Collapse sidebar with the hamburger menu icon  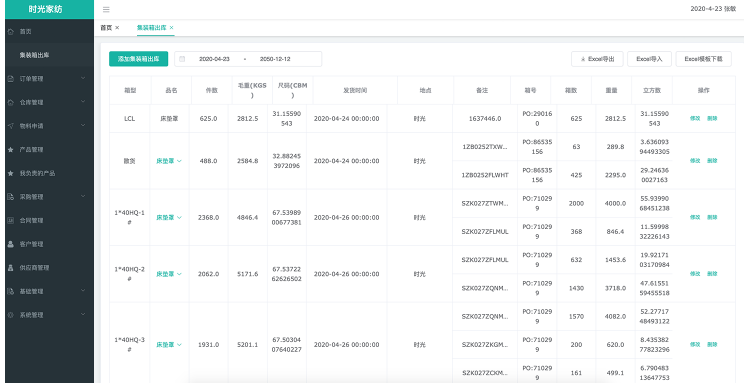pos(106,9)
